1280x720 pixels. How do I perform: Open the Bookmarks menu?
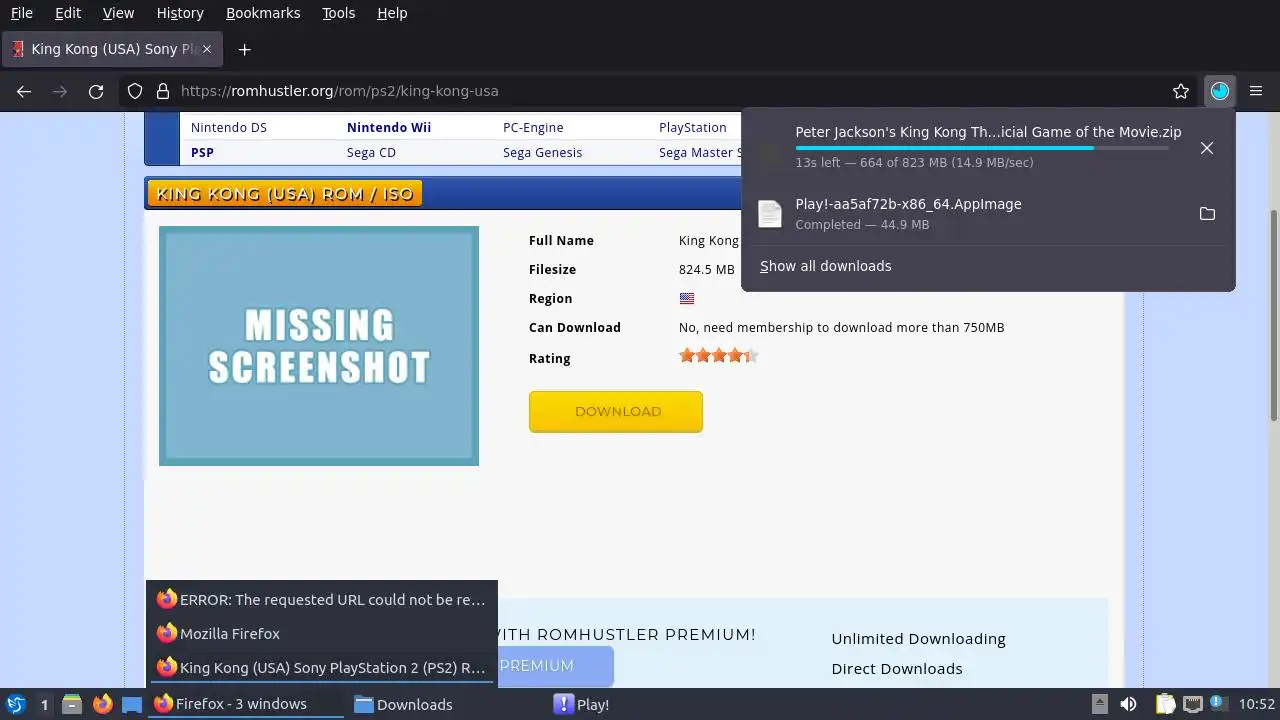(x=262, y=13)
